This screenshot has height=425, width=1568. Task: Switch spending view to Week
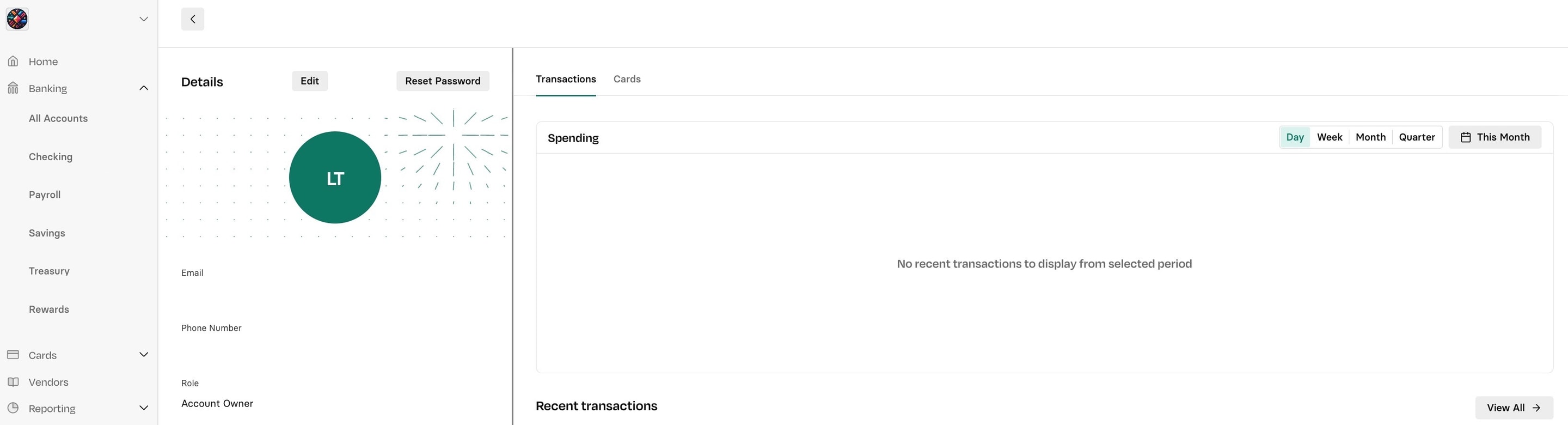(1330, 137)
